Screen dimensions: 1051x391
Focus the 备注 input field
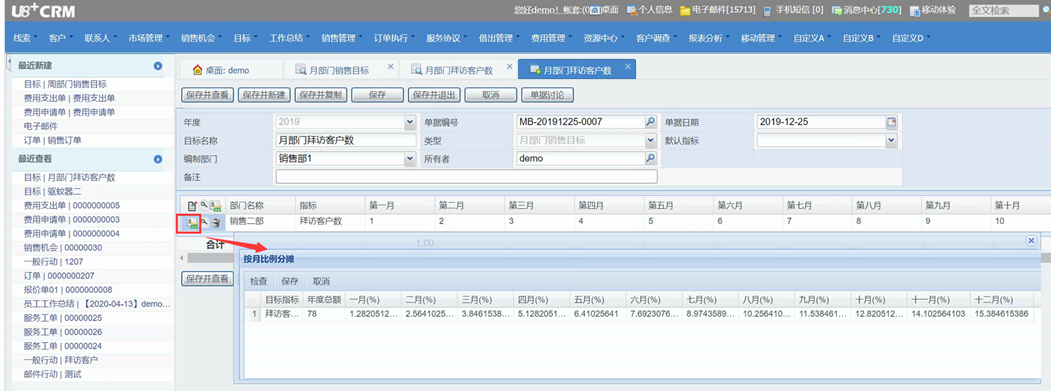tap(467, 176)
